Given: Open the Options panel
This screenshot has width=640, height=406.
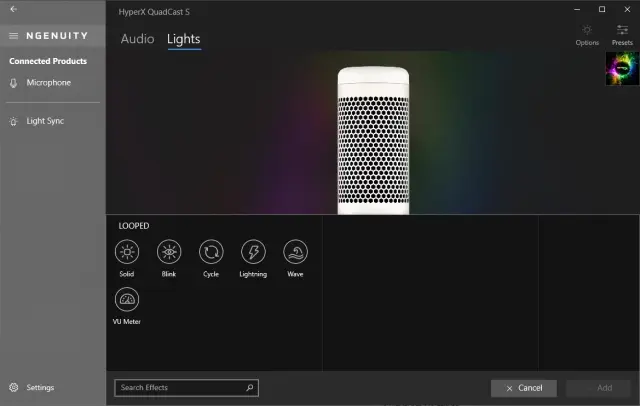Looking at the screenshot, I should (587, 35).
